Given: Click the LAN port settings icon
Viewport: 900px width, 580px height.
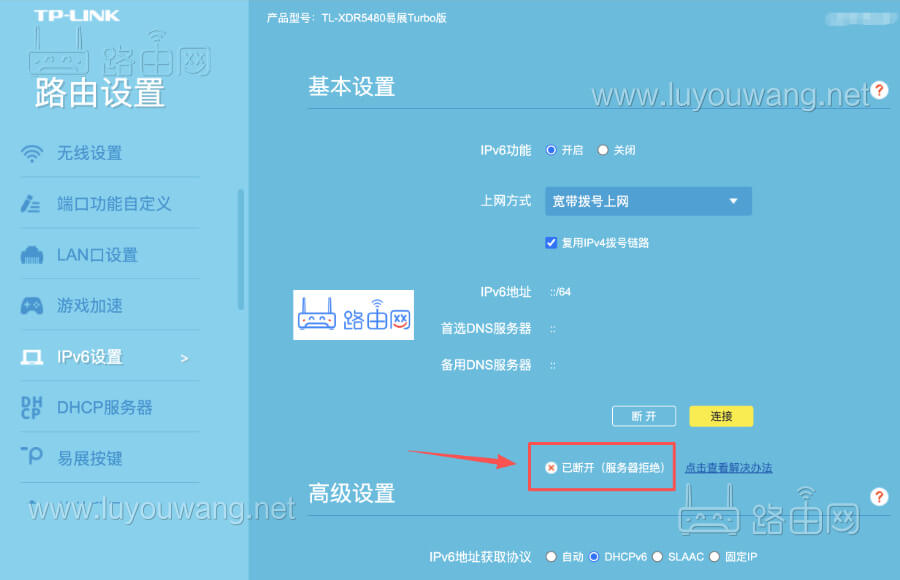Looking at the screenshot, I should point(32,255).
